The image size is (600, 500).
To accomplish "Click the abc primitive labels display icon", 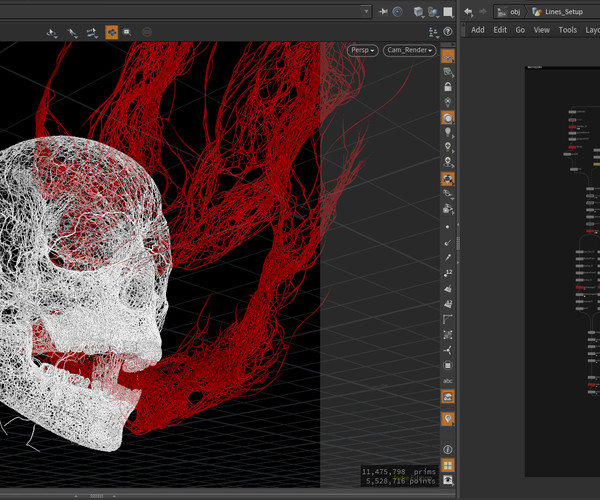I will [448, 380].
